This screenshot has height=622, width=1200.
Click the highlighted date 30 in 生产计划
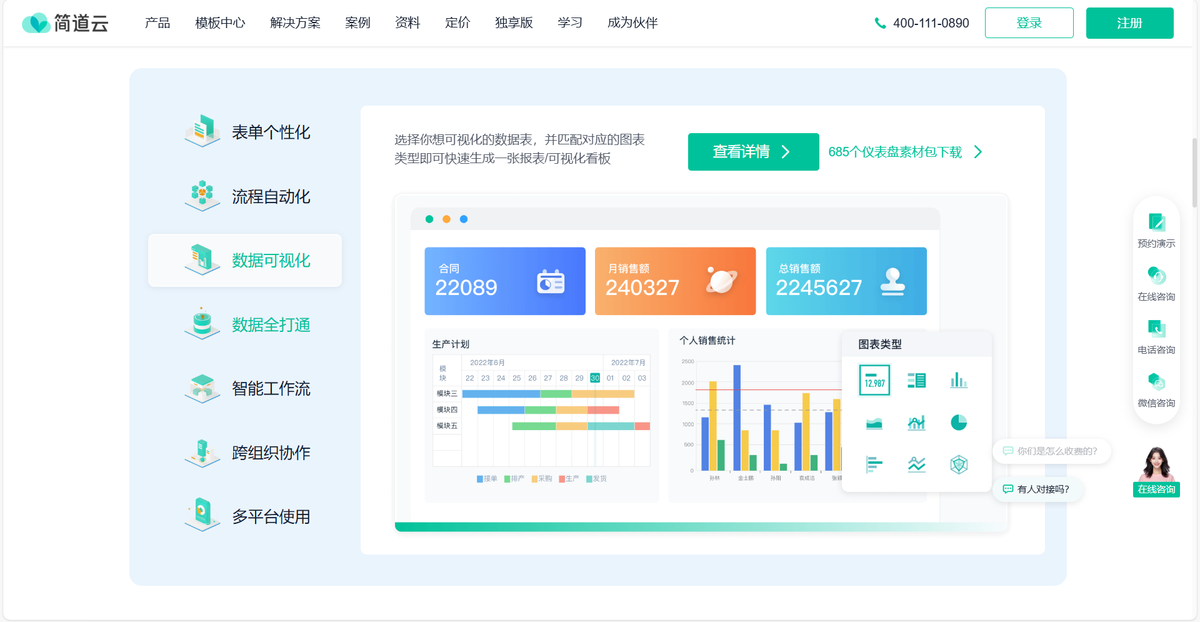[595, 378]
